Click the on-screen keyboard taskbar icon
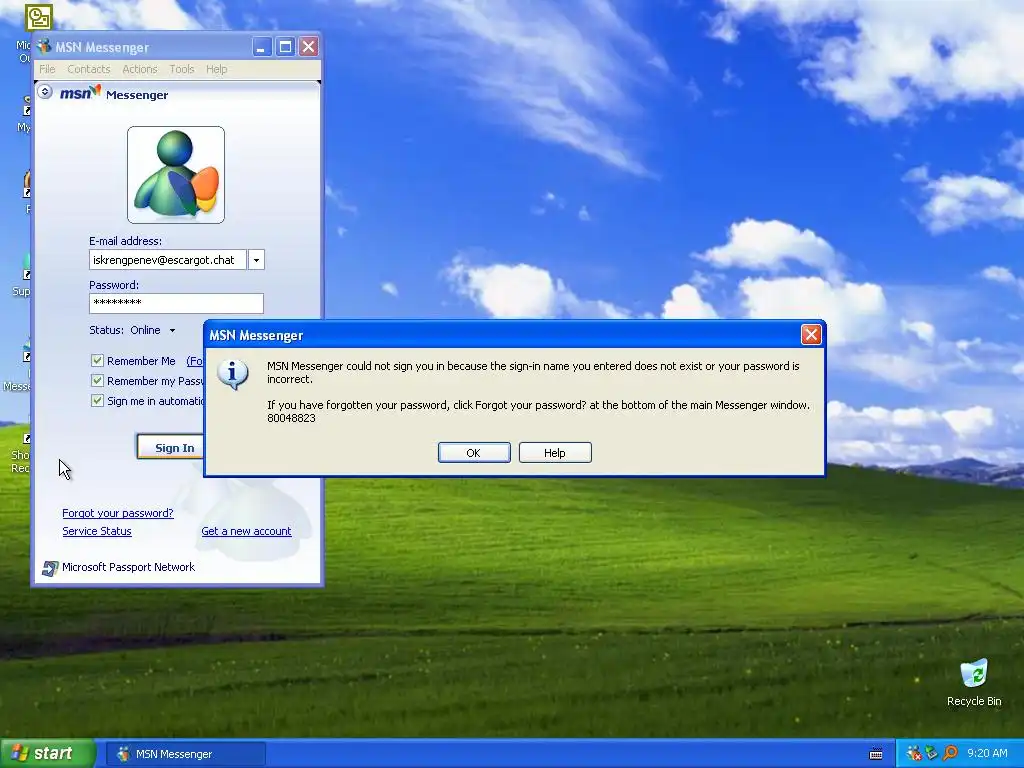 [876, 754]
